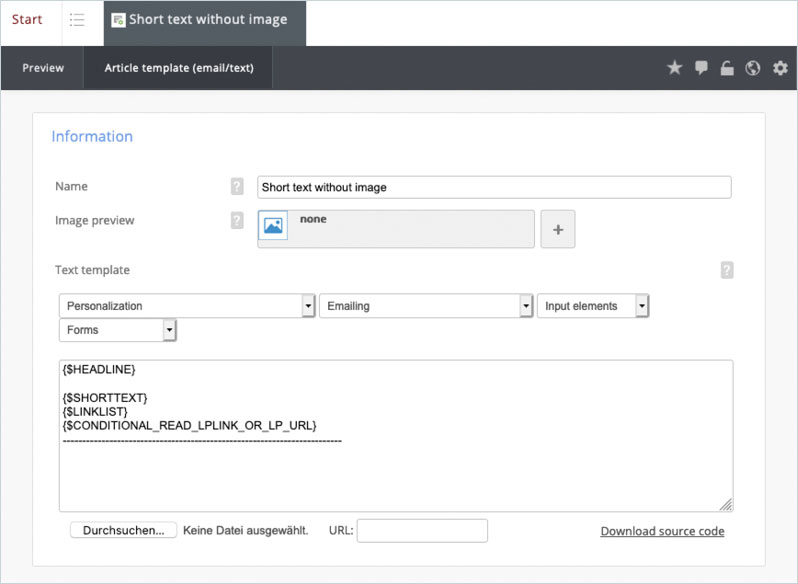Viewport: 798px width, 584px height.
Task: Open the comments speech bubble icon
Action: click(701, 68)
